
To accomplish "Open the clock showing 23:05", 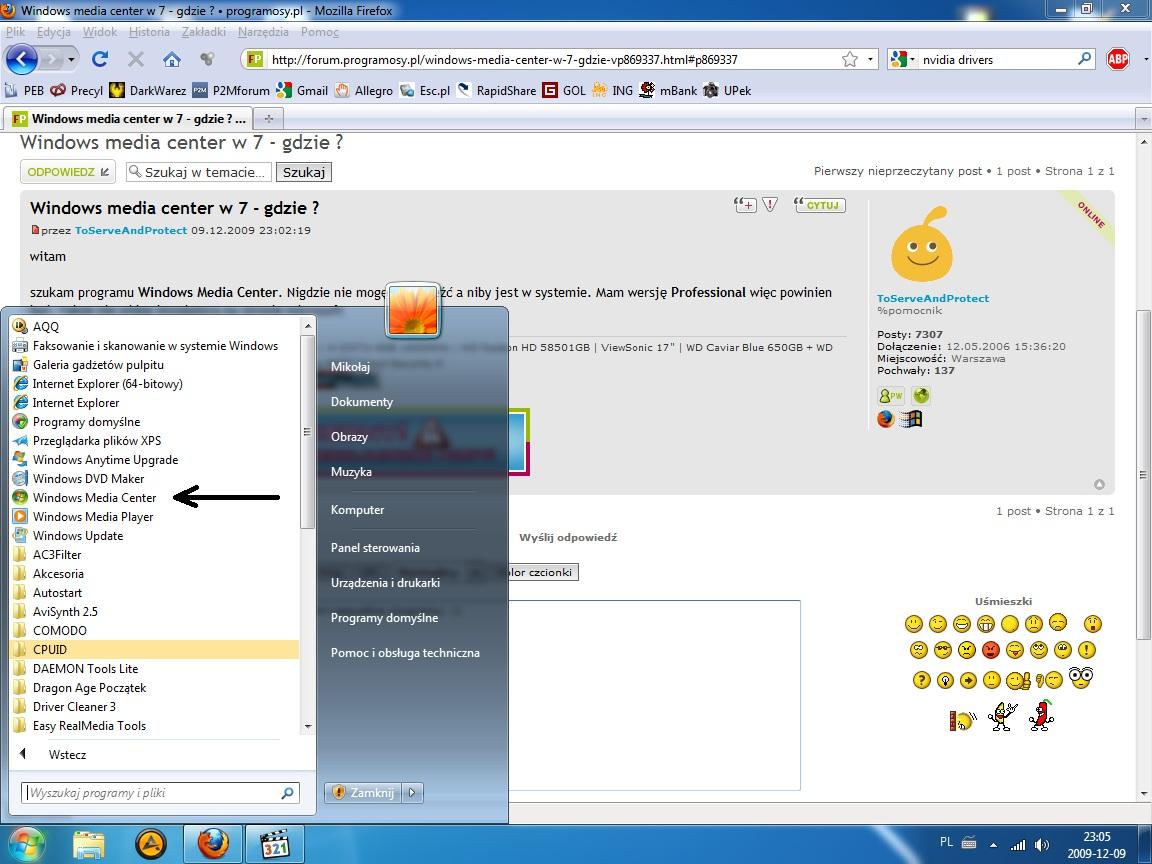I will coord(1097,845).
